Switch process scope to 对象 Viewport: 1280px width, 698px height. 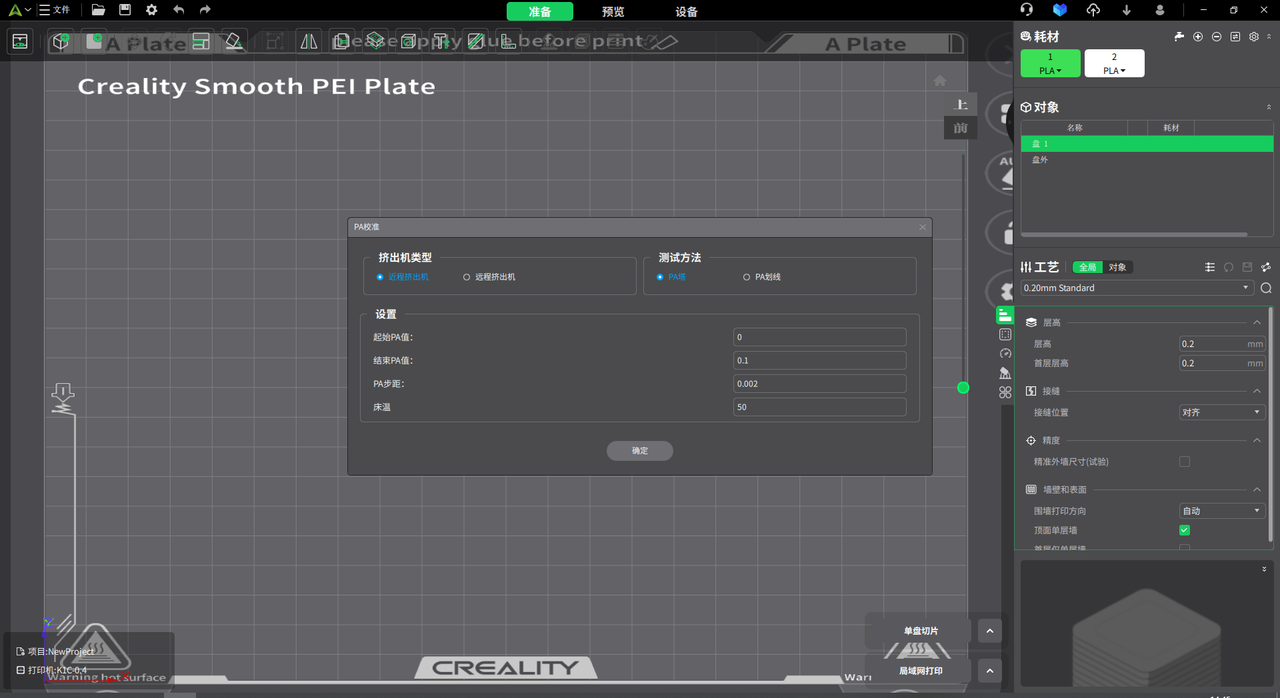click(1117, 267)
